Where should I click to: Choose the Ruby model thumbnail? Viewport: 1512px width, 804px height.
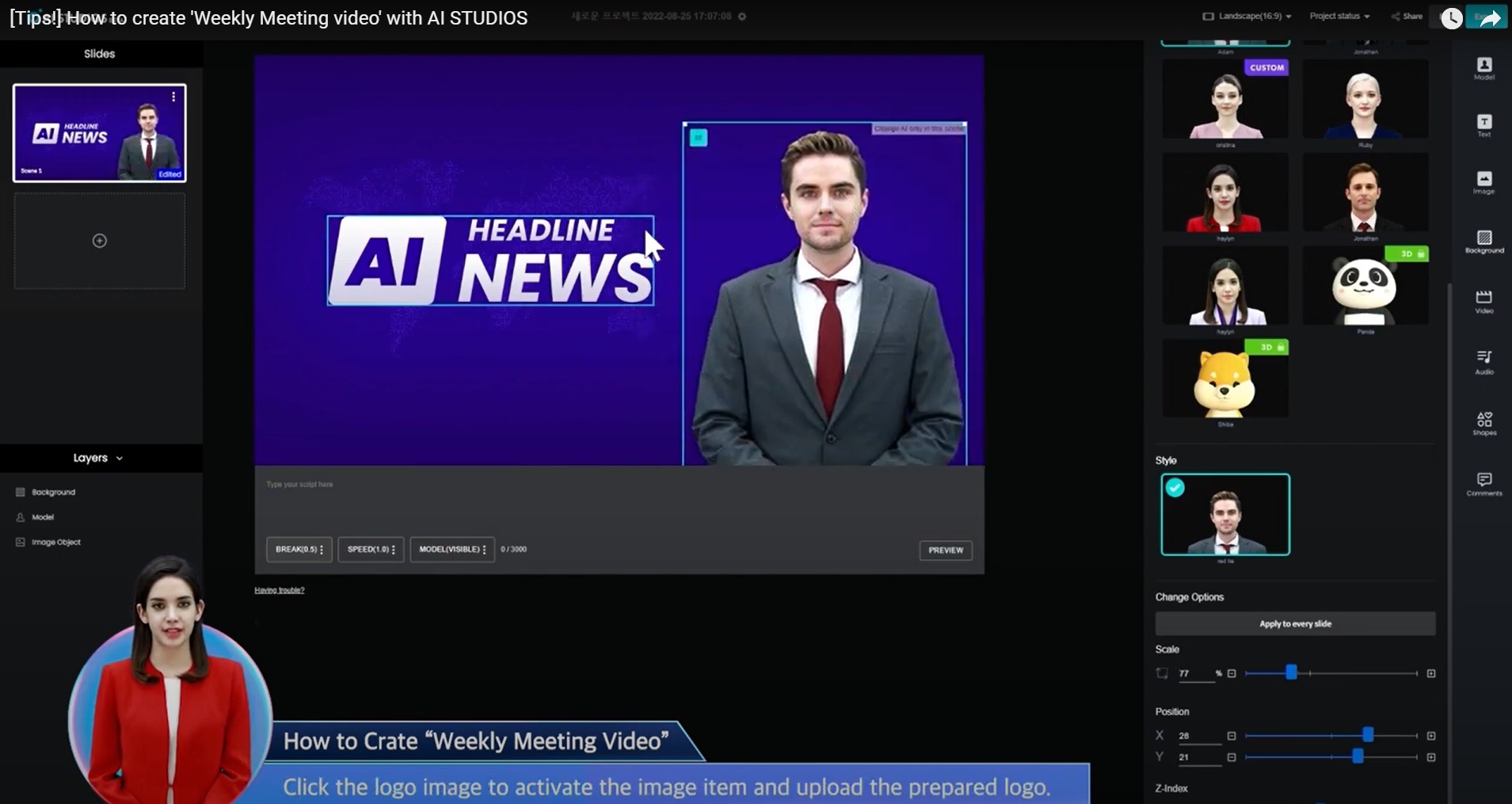pyautogui.click(x=1365, y=100)
